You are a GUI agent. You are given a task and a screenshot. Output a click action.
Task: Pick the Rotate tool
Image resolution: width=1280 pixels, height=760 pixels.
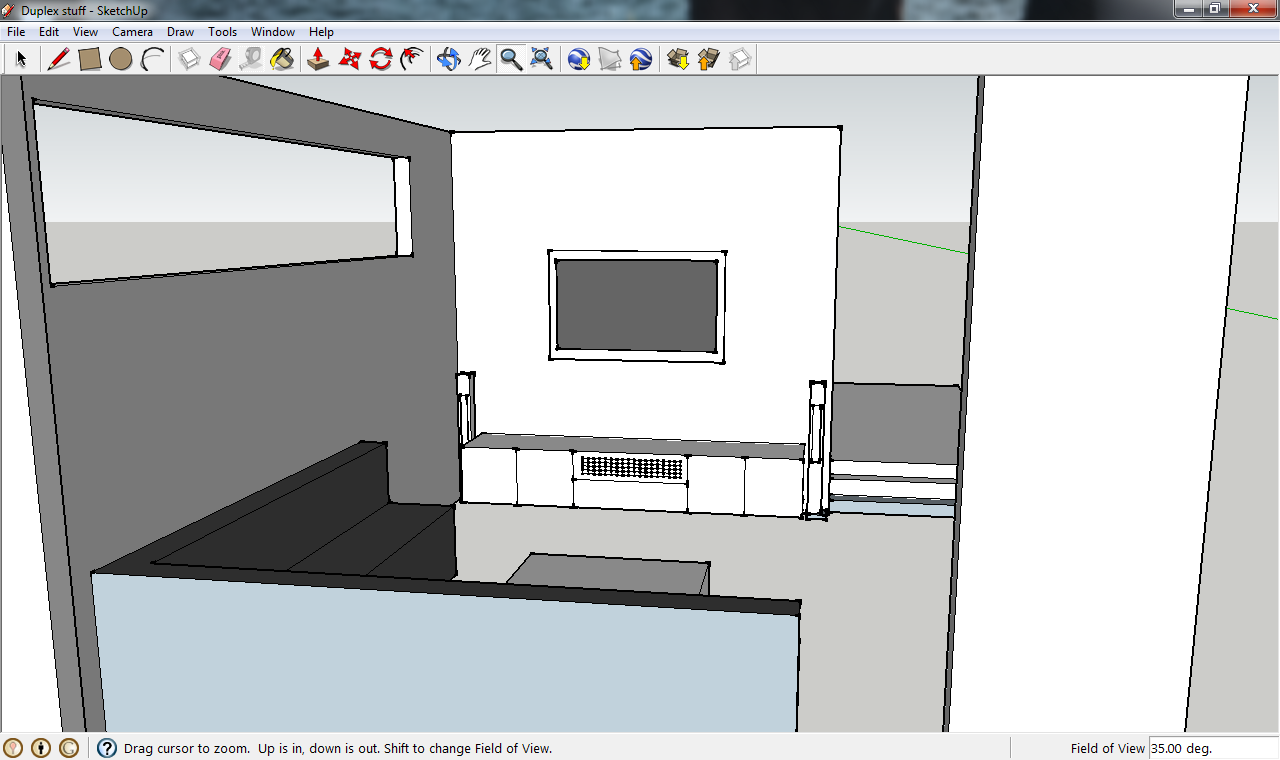pos(380,59)
